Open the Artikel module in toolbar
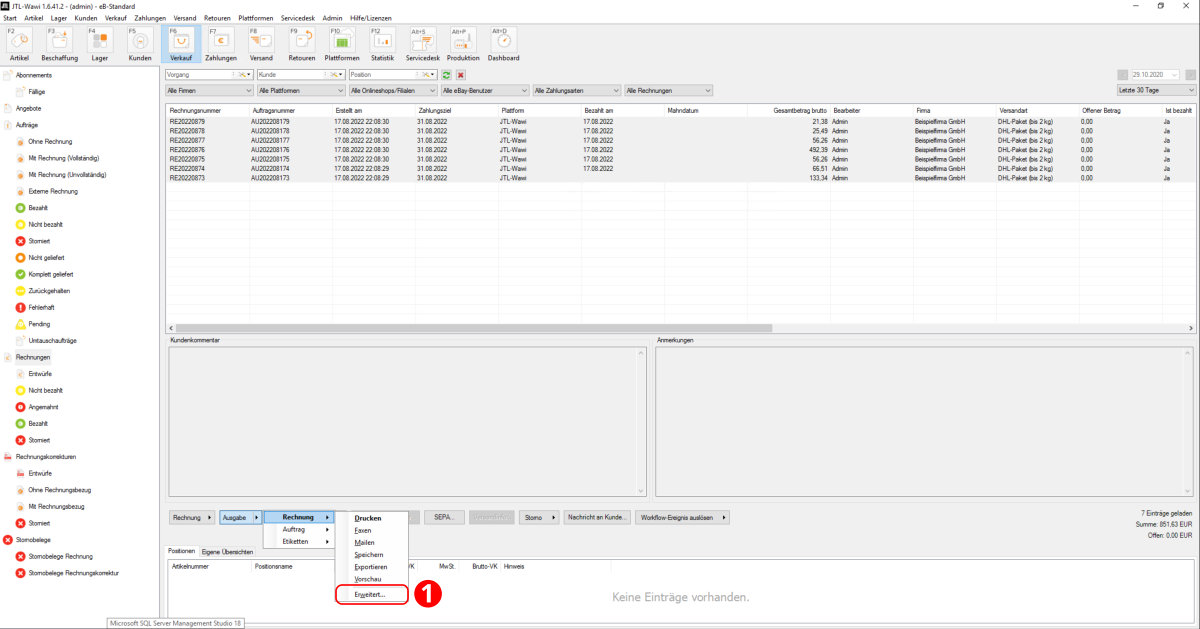 [19, 43]
